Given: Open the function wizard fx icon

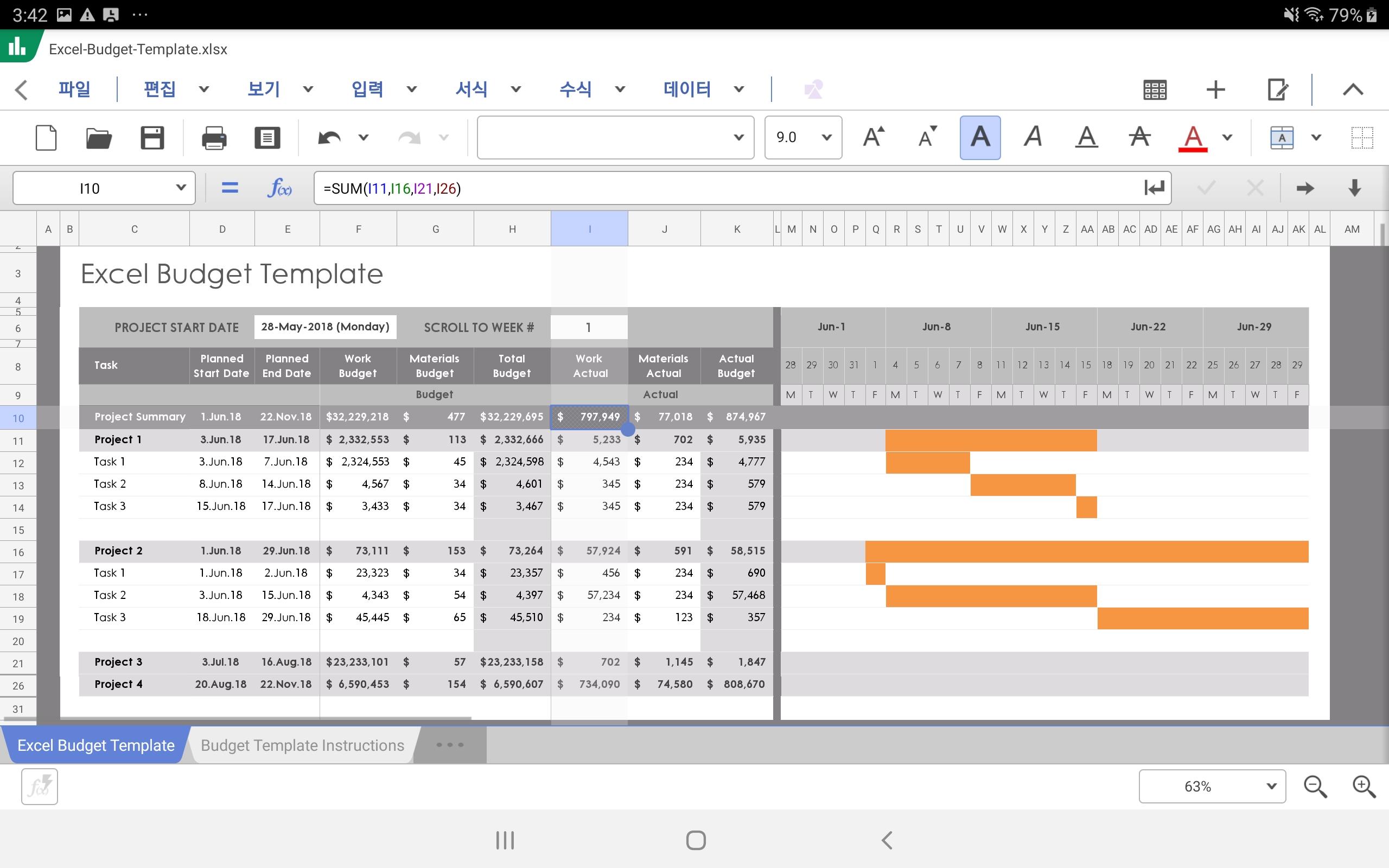Looking at the screenshot, I should coord(279,188).
